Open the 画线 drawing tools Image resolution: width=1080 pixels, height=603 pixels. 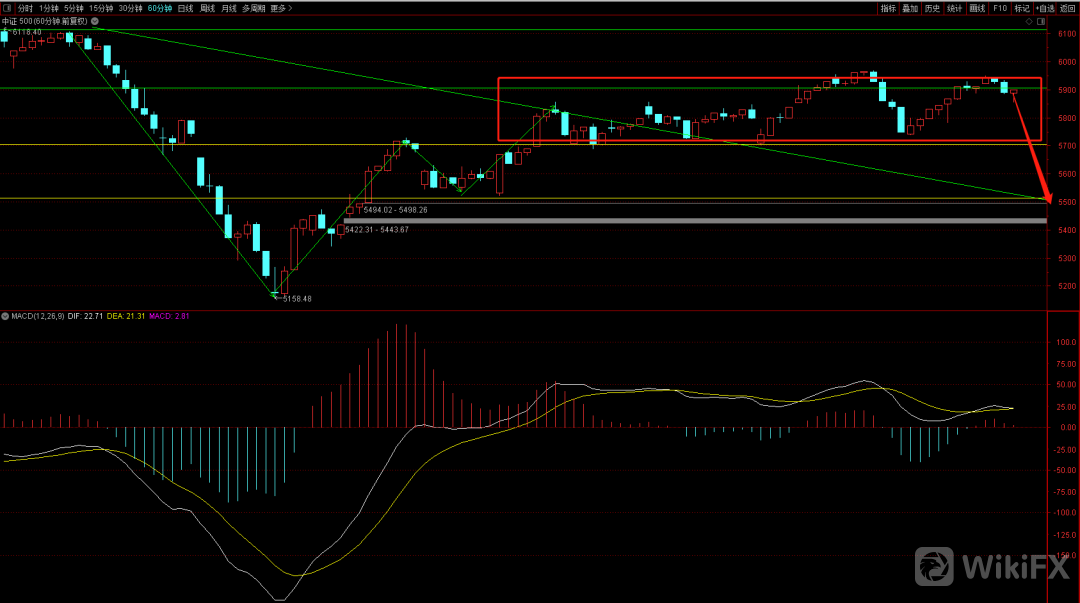[x=977, y=8]
